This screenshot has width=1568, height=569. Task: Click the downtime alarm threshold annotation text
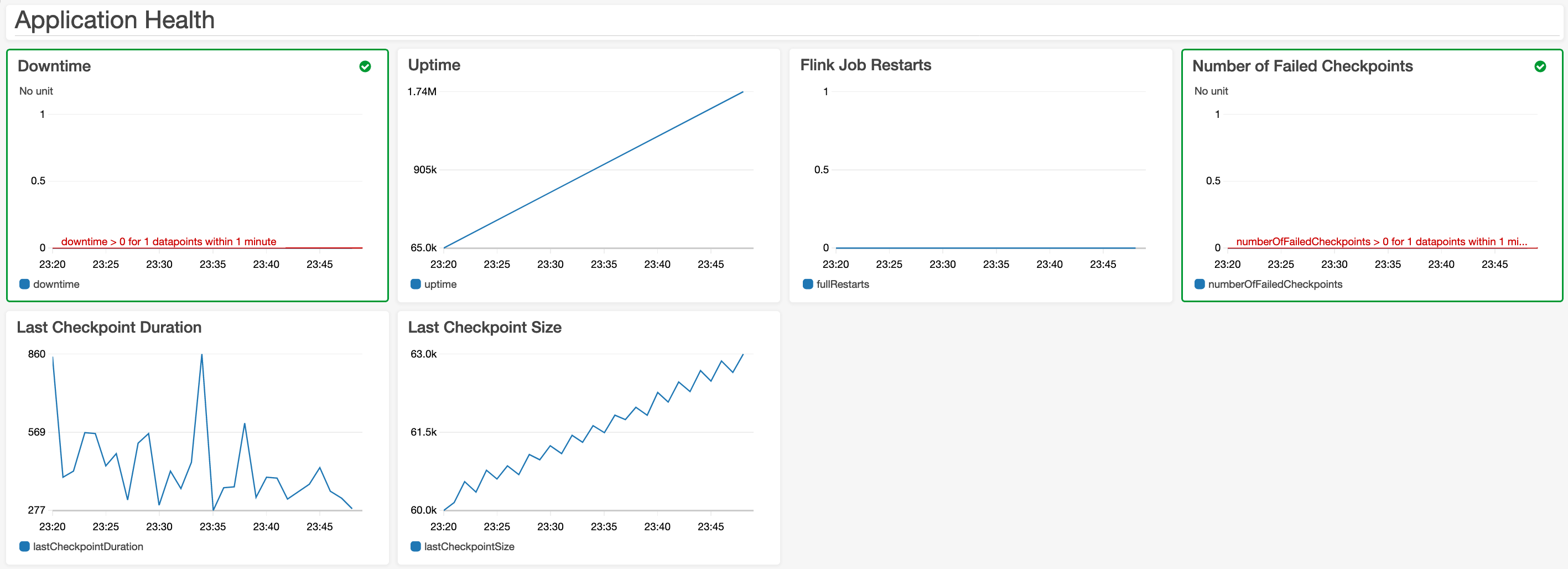click(169, 242)
